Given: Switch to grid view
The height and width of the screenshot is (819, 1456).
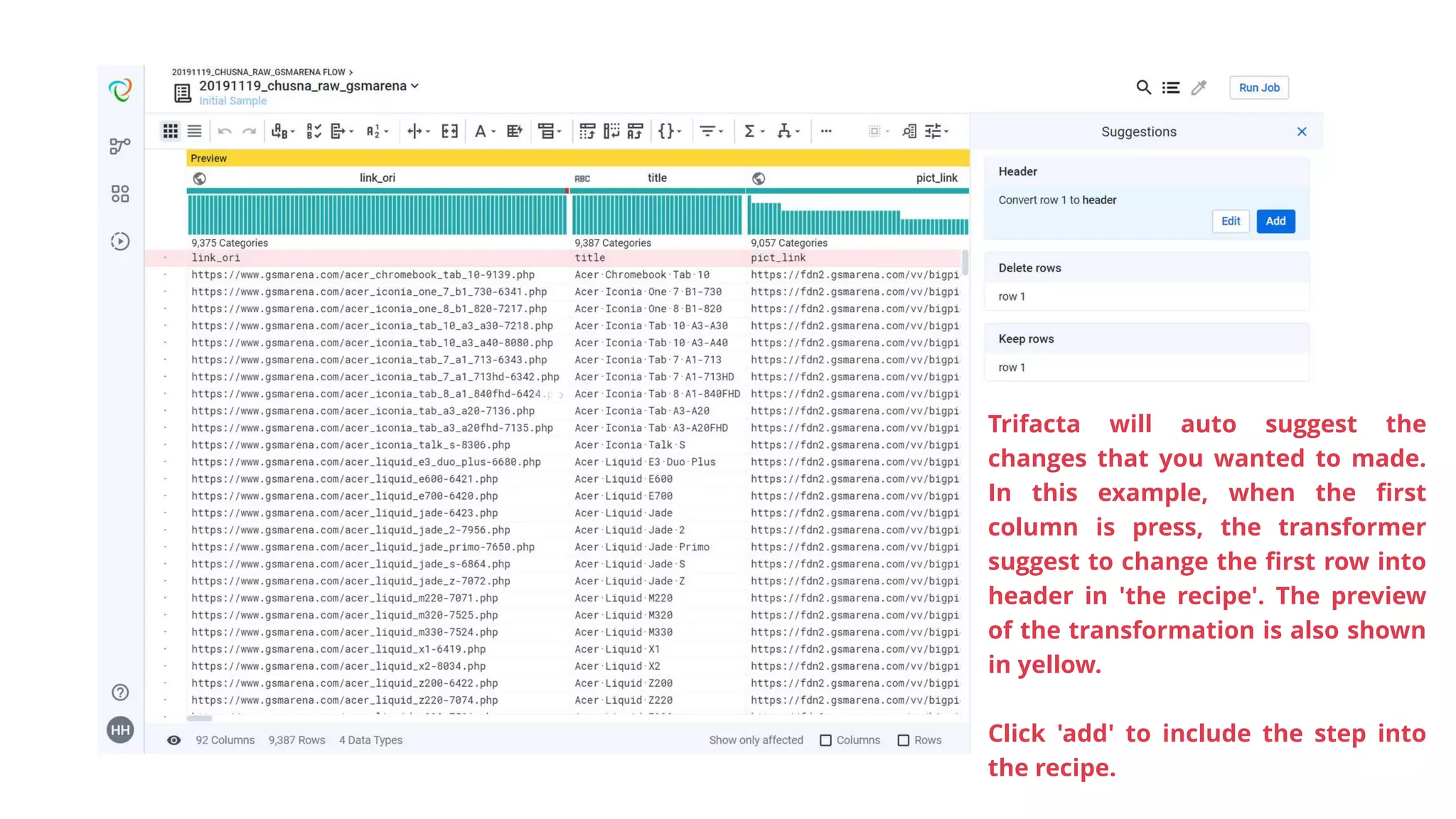Looking at the screenshot, I should point(171,131).
